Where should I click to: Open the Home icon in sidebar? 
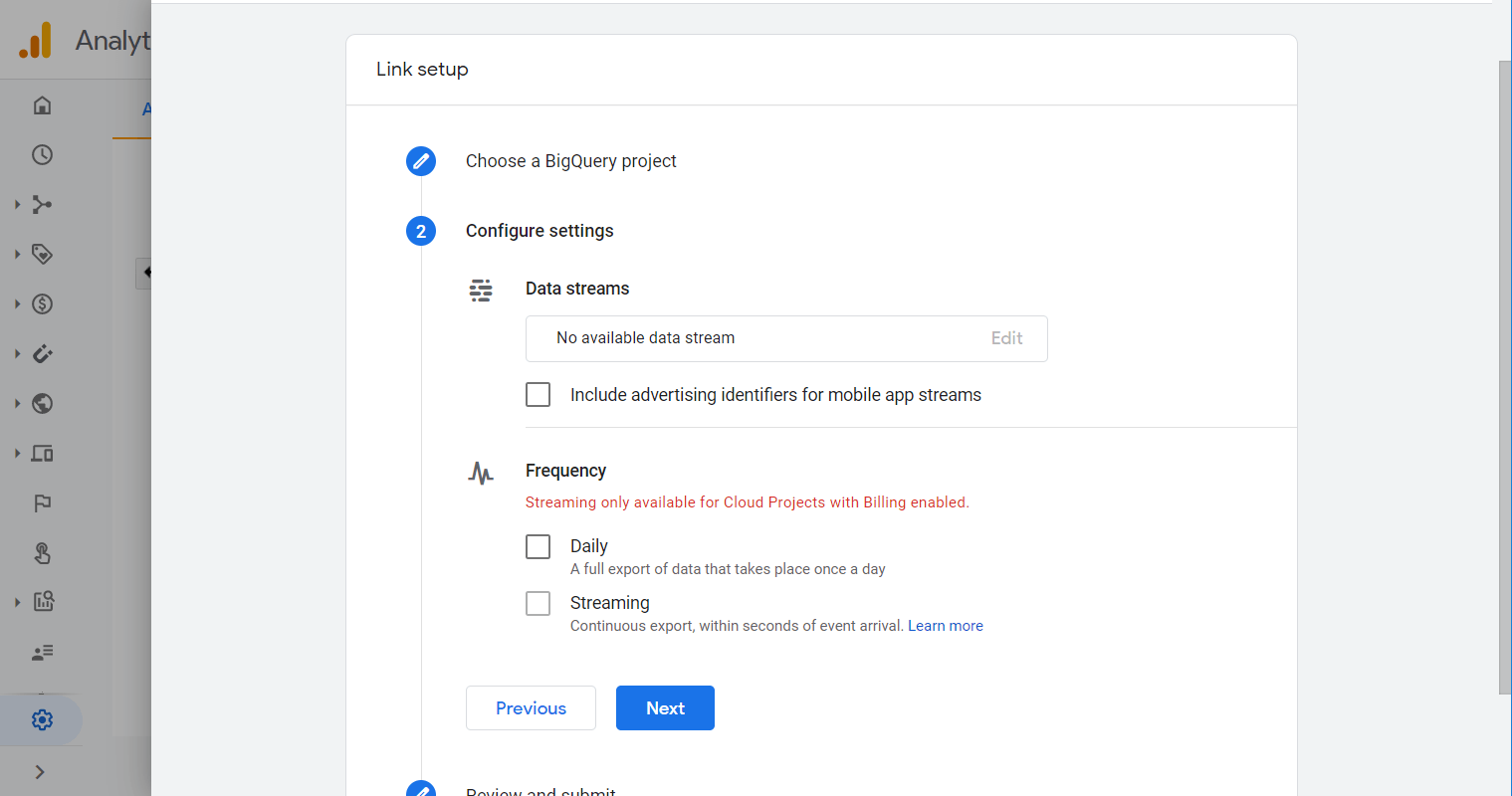coord(42,105)
